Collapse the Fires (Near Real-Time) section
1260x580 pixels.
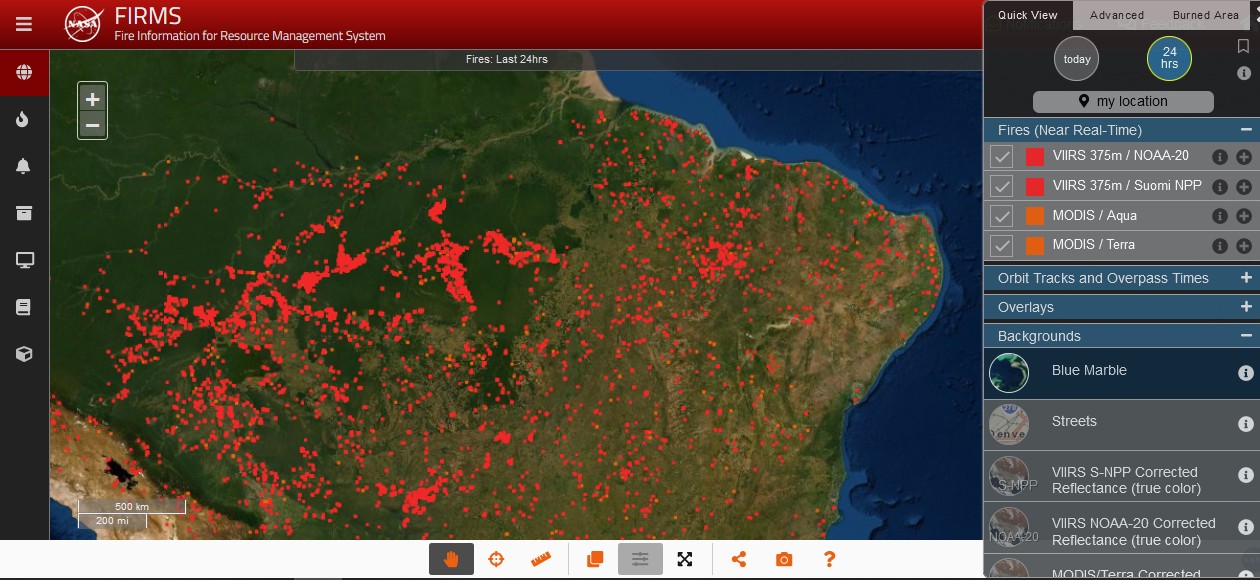(1245, 130)
